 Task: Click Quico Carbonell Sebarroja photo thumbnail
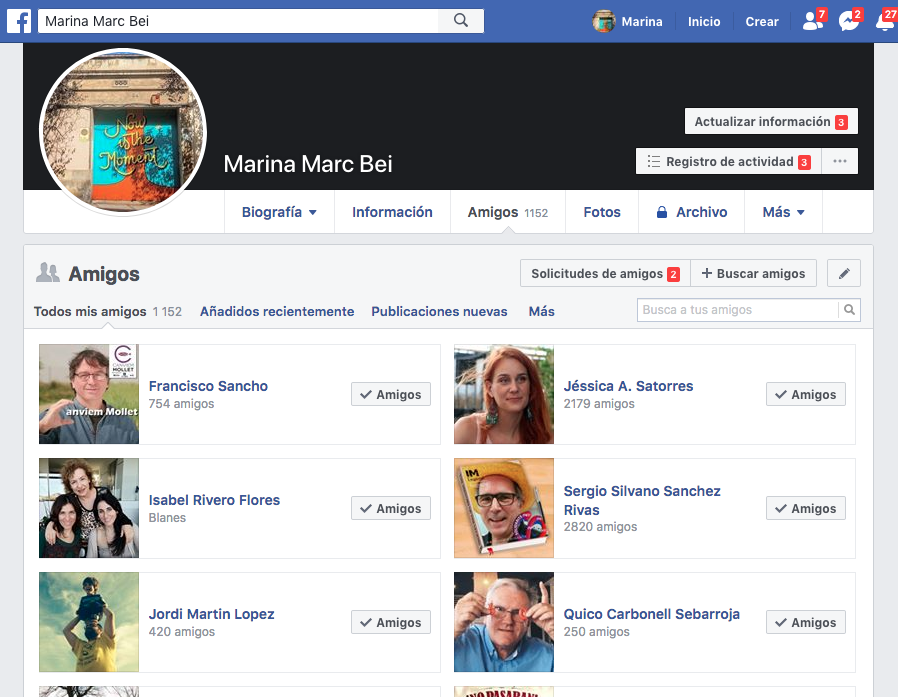[x=504, y=622]
